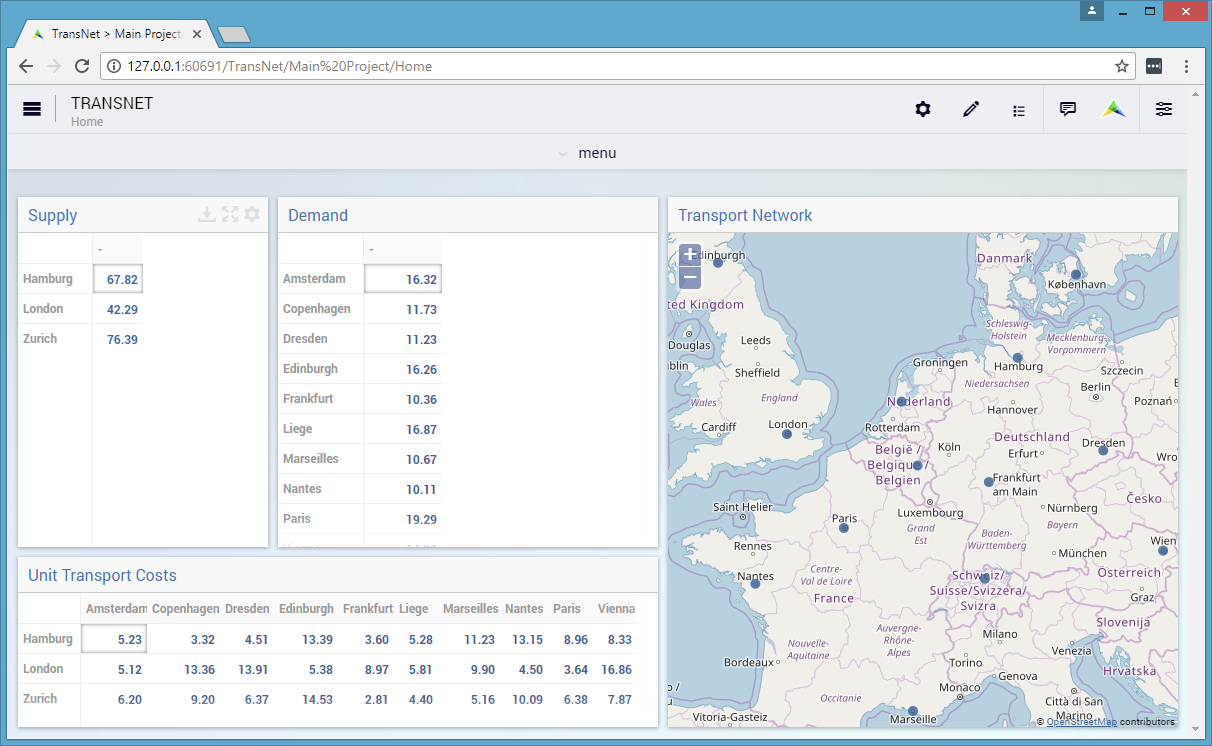Click the user profile icon in title bar
The image size is (1212, 746).
tap(1092, 11)
